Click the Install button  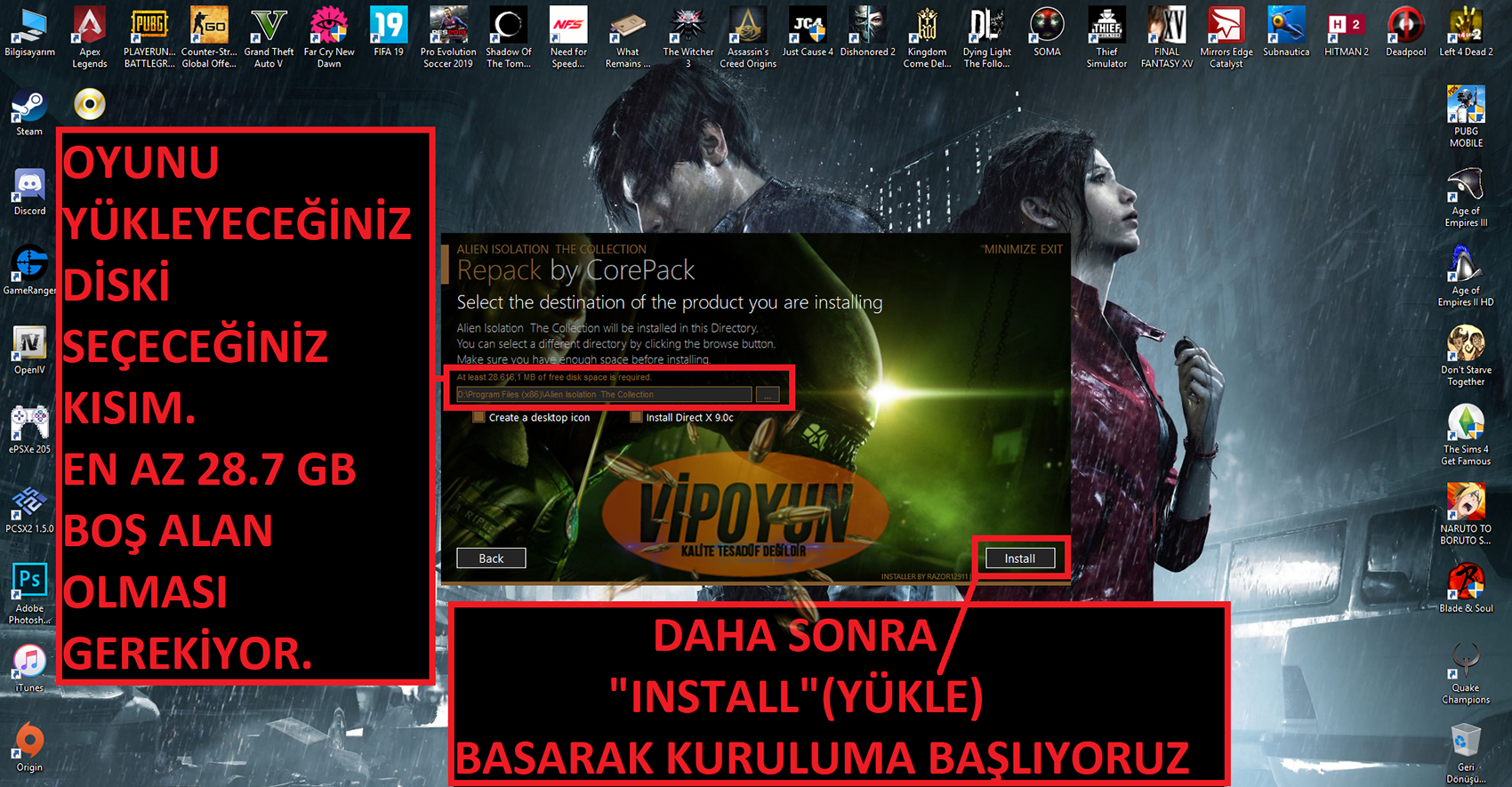pos(1019,558)
